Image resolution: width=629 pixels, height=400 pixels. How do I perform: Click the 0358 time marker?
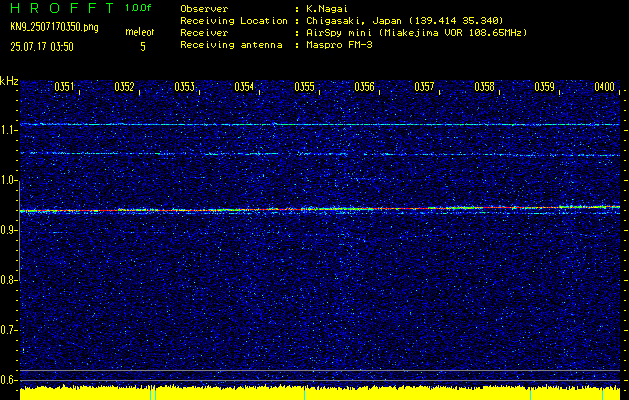click(484, 87)
